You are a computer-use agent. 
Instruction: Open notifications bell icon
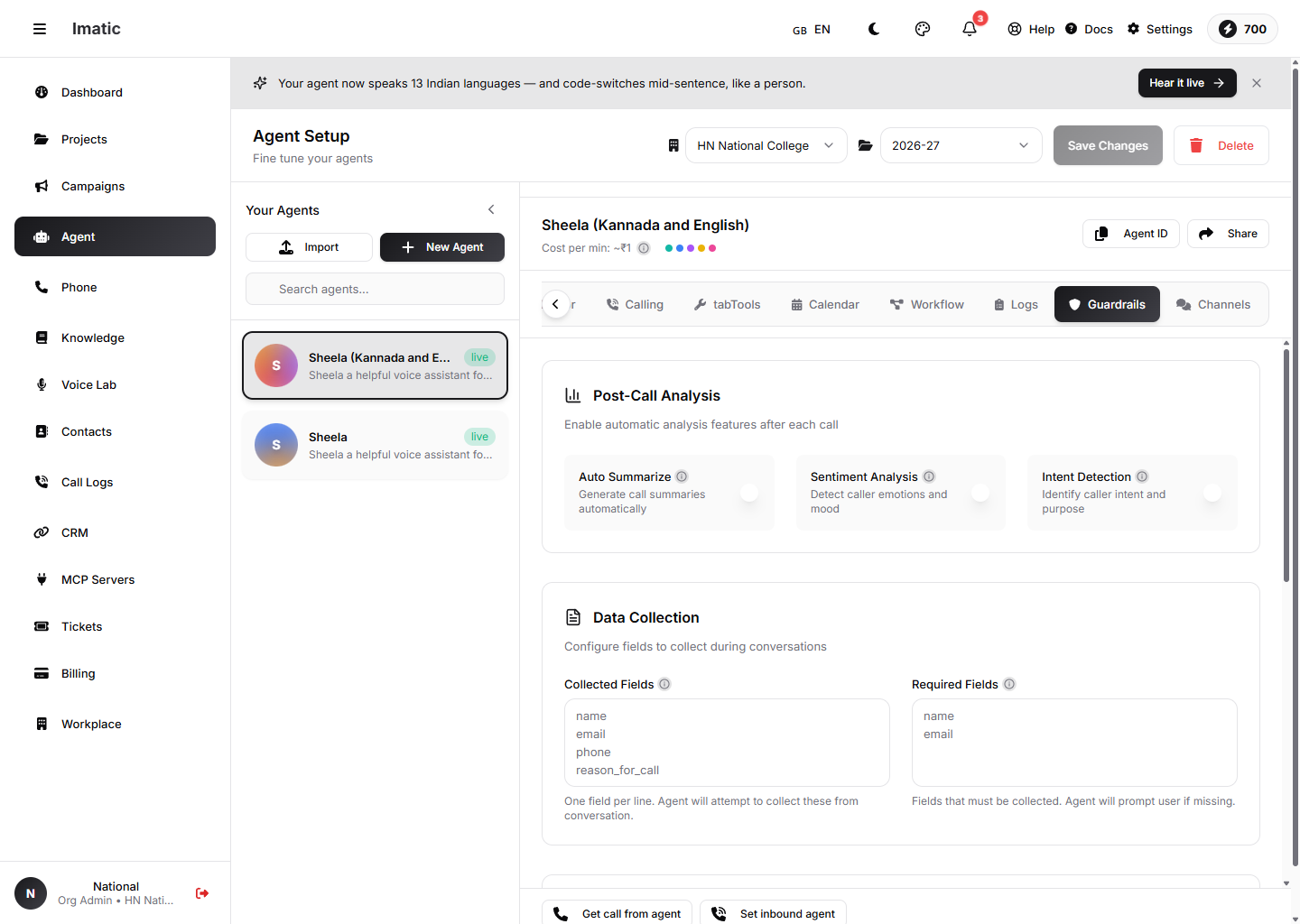[x=970, y=29]
